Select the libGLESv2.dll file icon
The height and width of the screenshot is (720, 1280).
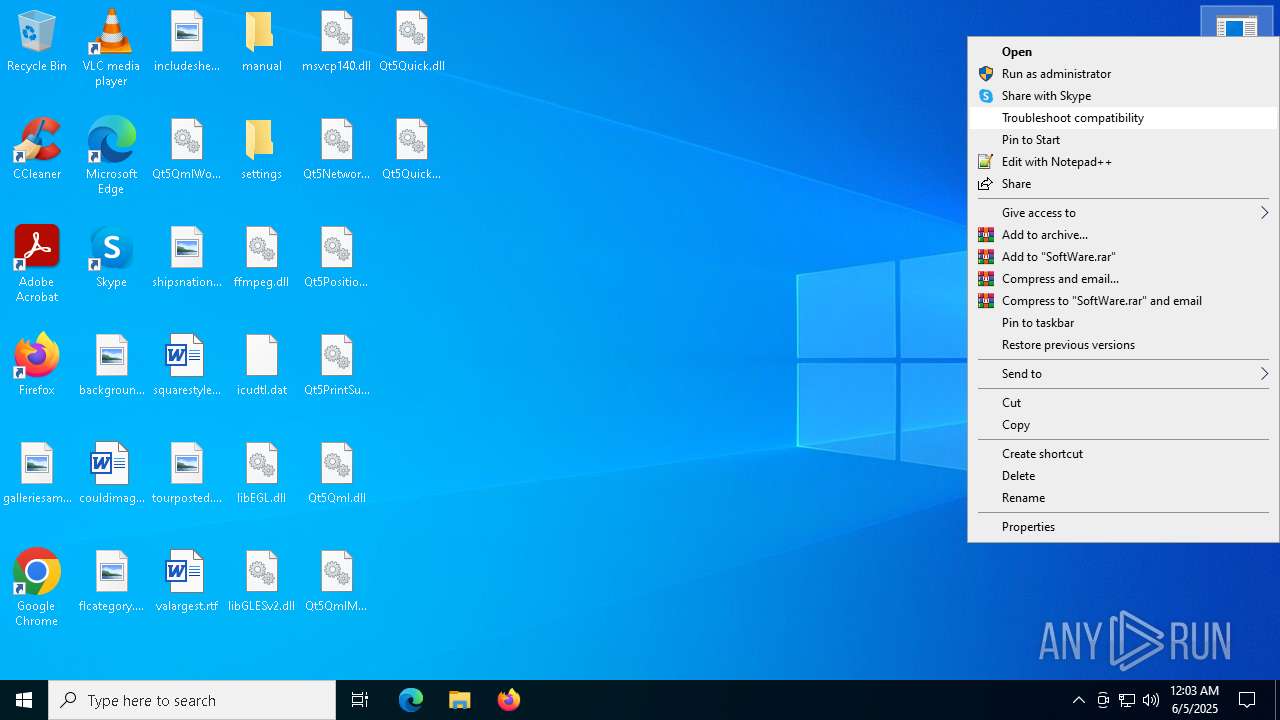click(x=261, y=581)
